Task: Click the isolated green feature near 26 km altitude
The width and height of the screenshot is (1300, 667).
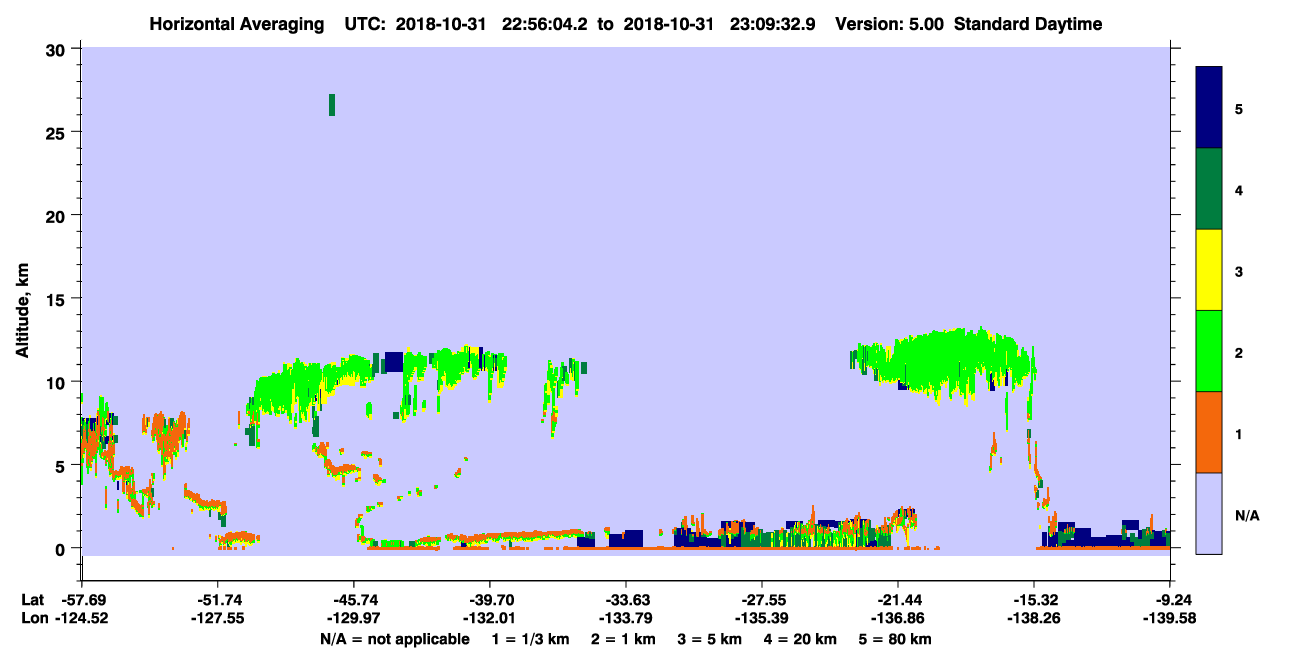Action: click(x=332, y=105)
